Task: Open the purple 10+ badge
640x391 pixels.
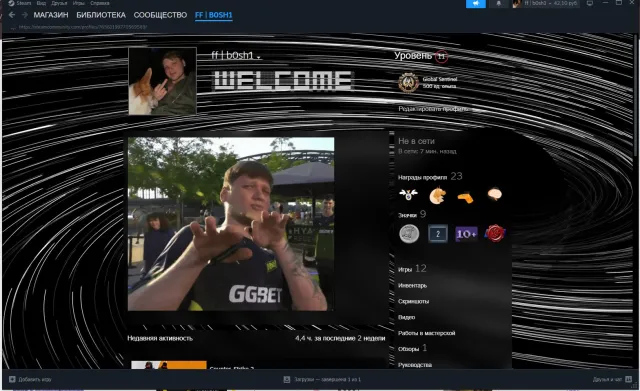Action: tap(466, 234)
